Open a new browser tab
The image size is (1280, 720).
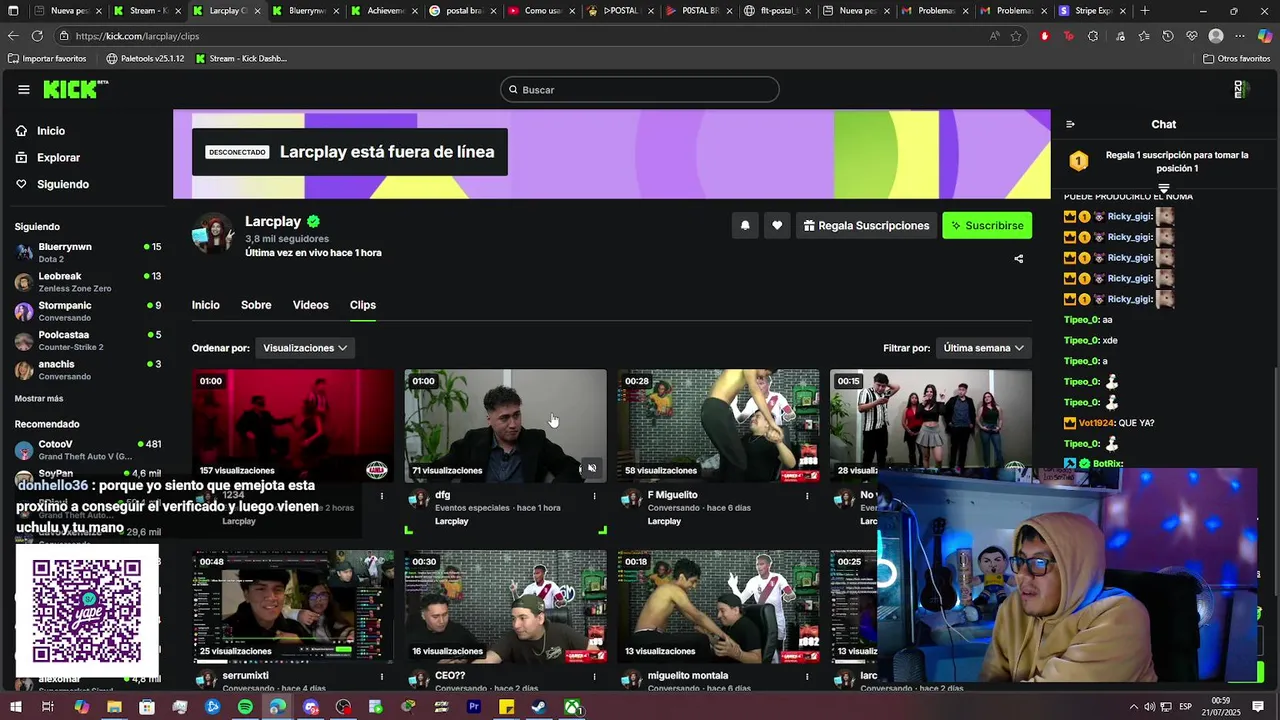pyautogui.click(x=1145, y=11)
